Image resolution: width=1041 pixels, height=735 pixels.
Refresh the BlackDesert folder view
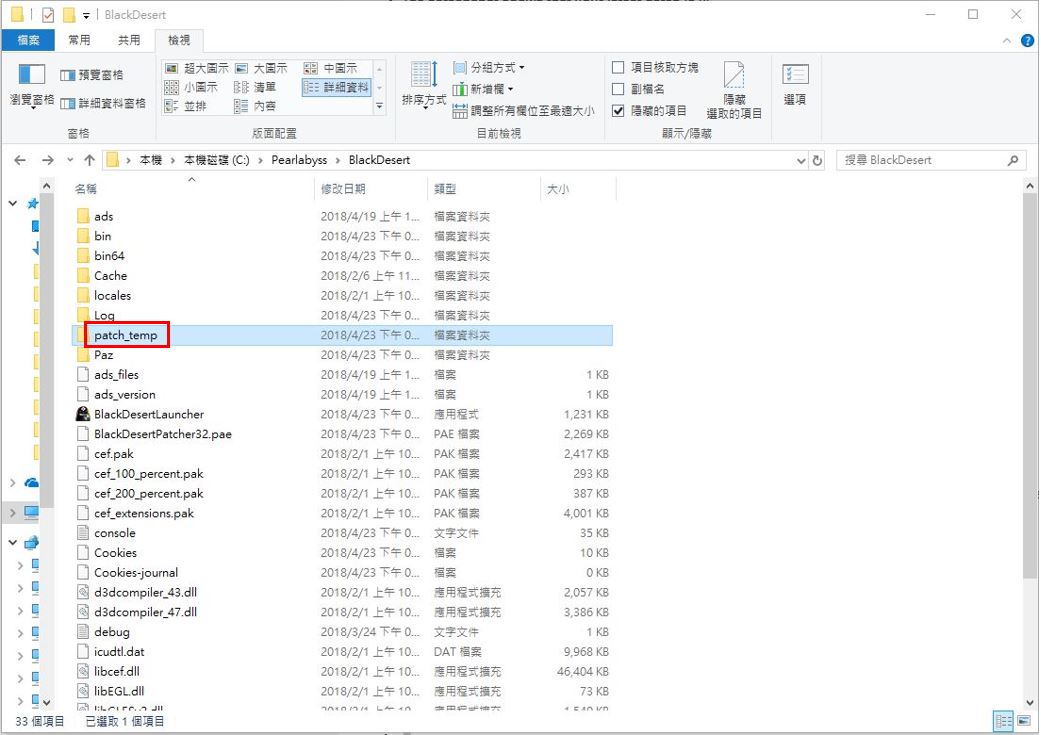817,160
